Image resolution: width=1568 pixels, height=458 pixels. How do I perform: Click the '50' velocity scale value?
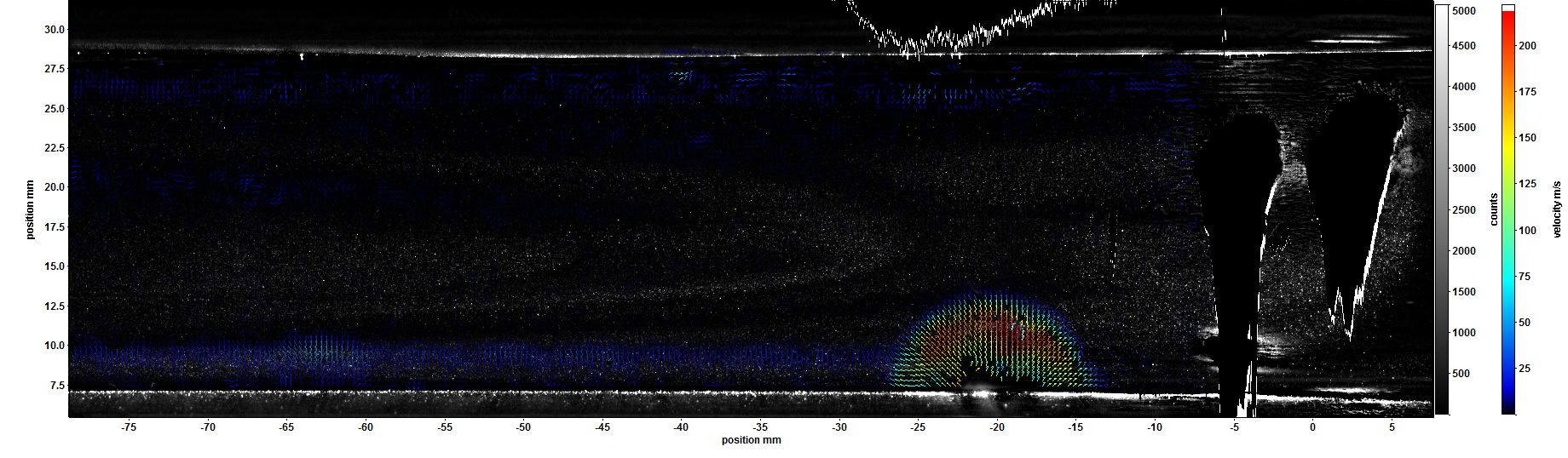coord(1525,323)
